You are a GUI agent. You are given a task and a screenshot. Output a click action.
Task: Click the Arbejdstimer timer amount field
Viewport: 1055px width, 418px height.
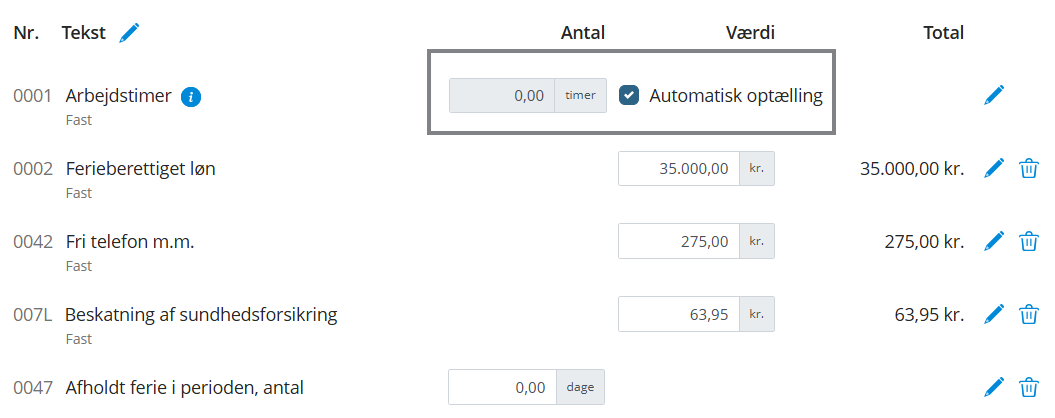[502, 96]
